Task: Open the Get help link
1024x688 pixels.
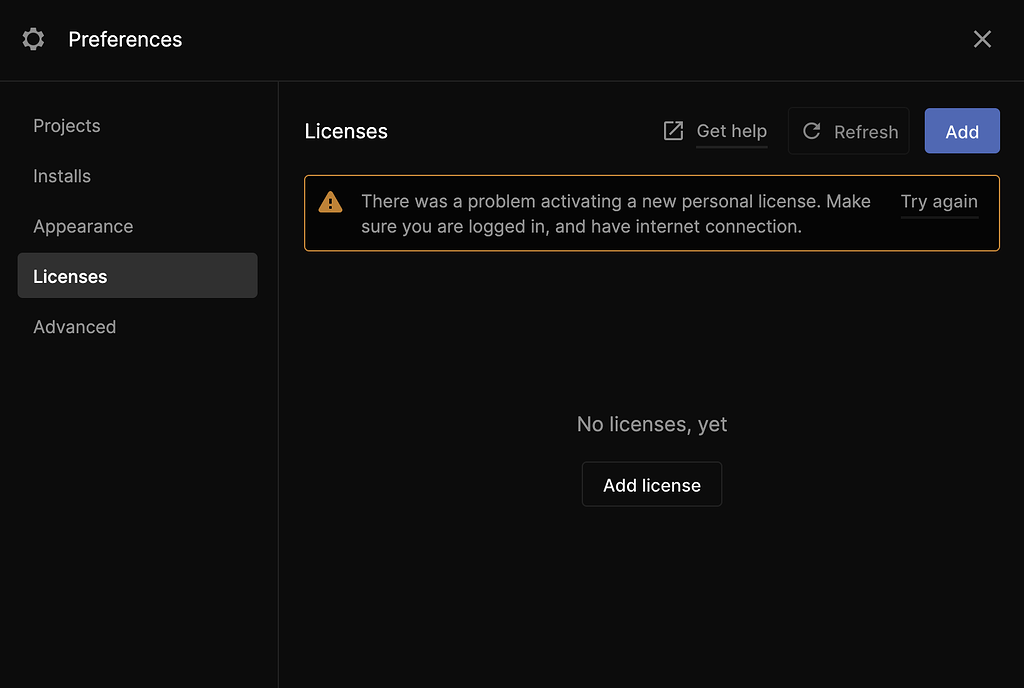Action: click(x=731, y=131)
